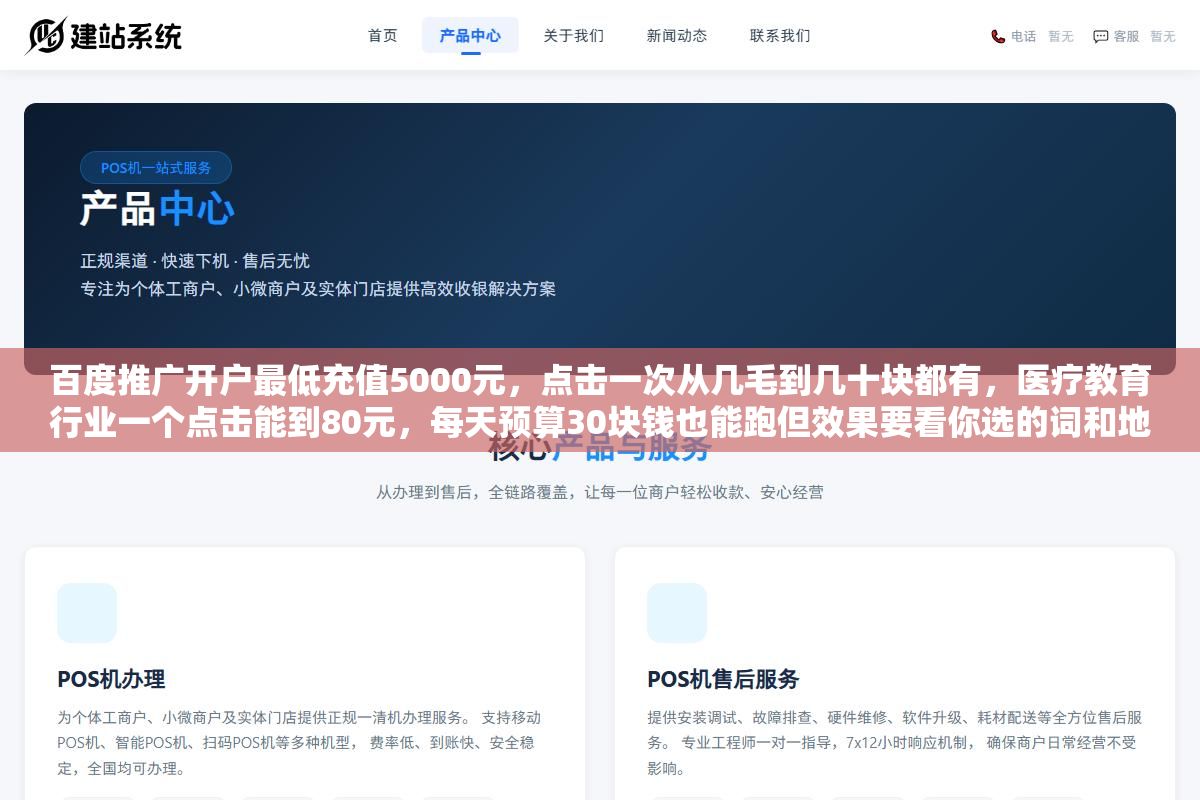This screenshot has height=800, width=1200.
Task: Open the POS机售后服务 card title
Action: [x=723, y=679]
